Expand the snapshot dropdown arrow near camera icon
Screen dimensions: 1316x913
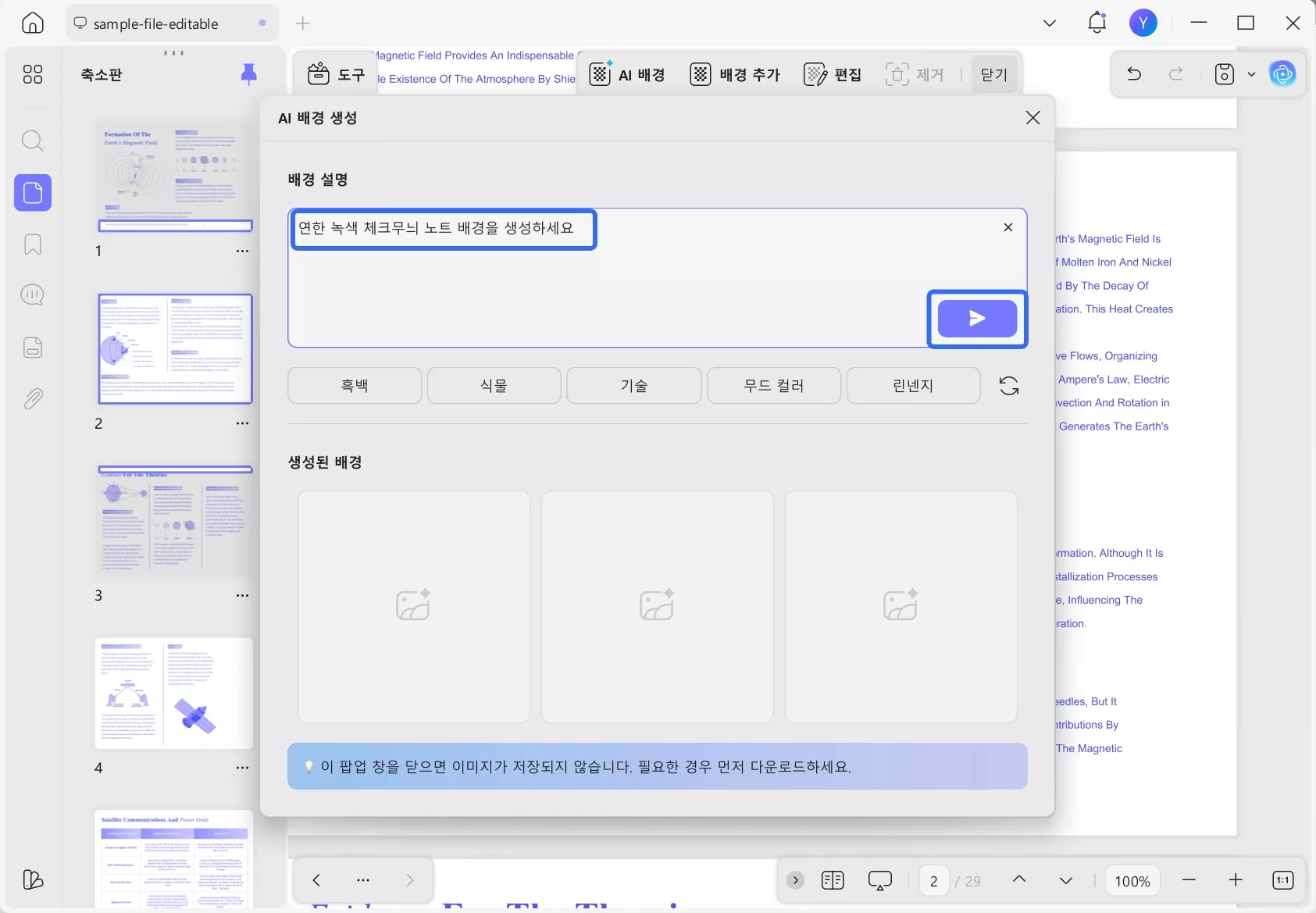point(1252,74)
